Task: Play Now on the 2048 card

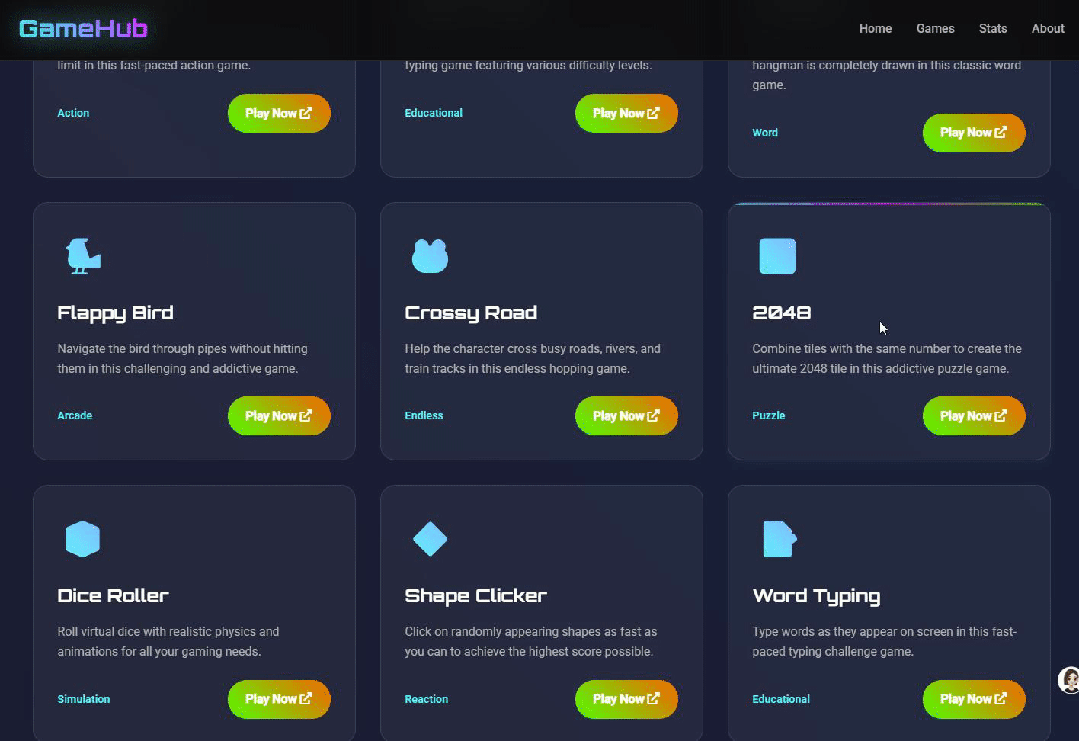Action: click(974, 416)
